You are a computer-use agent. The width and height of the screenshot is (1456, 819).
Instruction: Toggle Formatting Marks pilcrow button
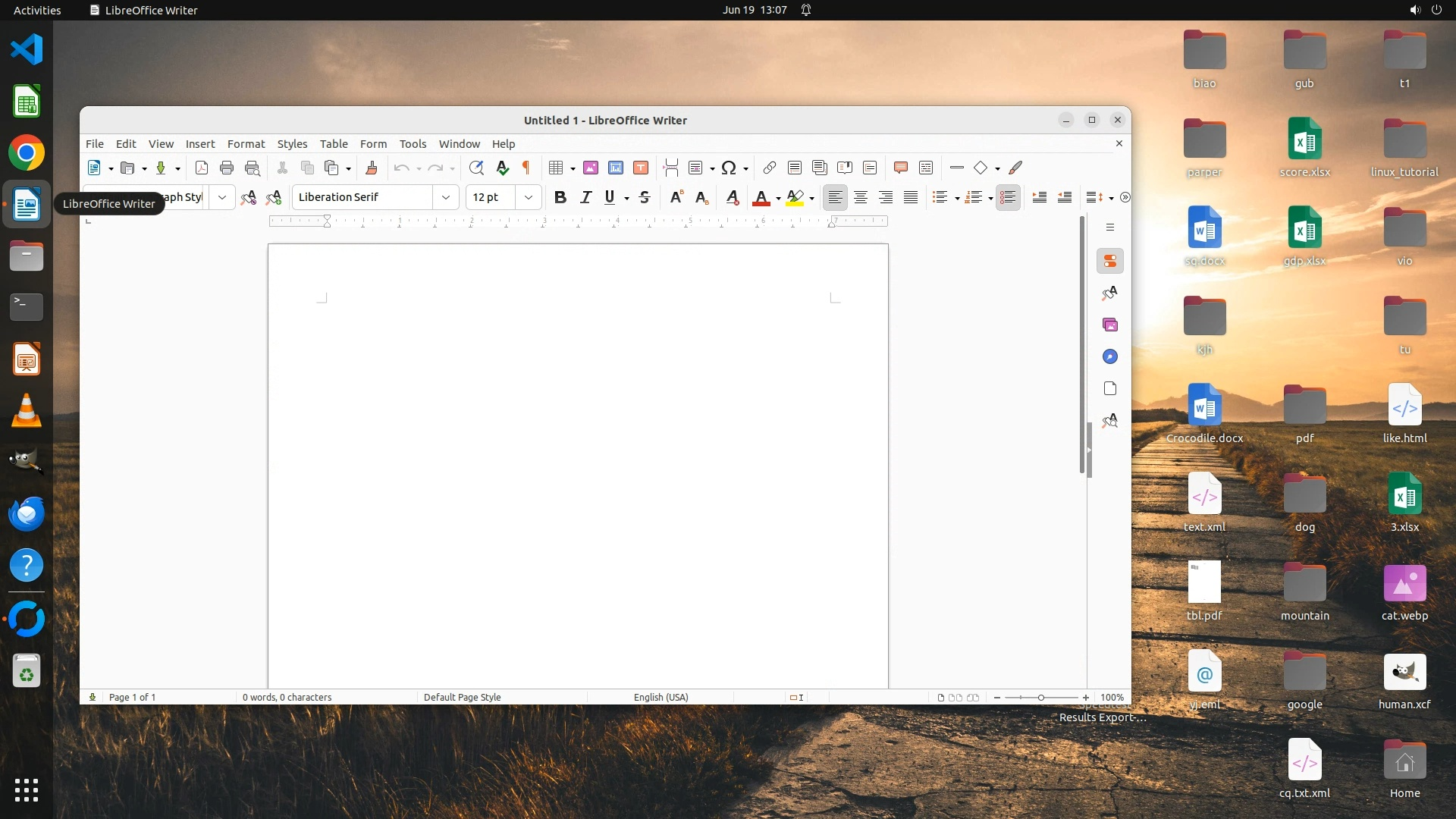point(526,168)
